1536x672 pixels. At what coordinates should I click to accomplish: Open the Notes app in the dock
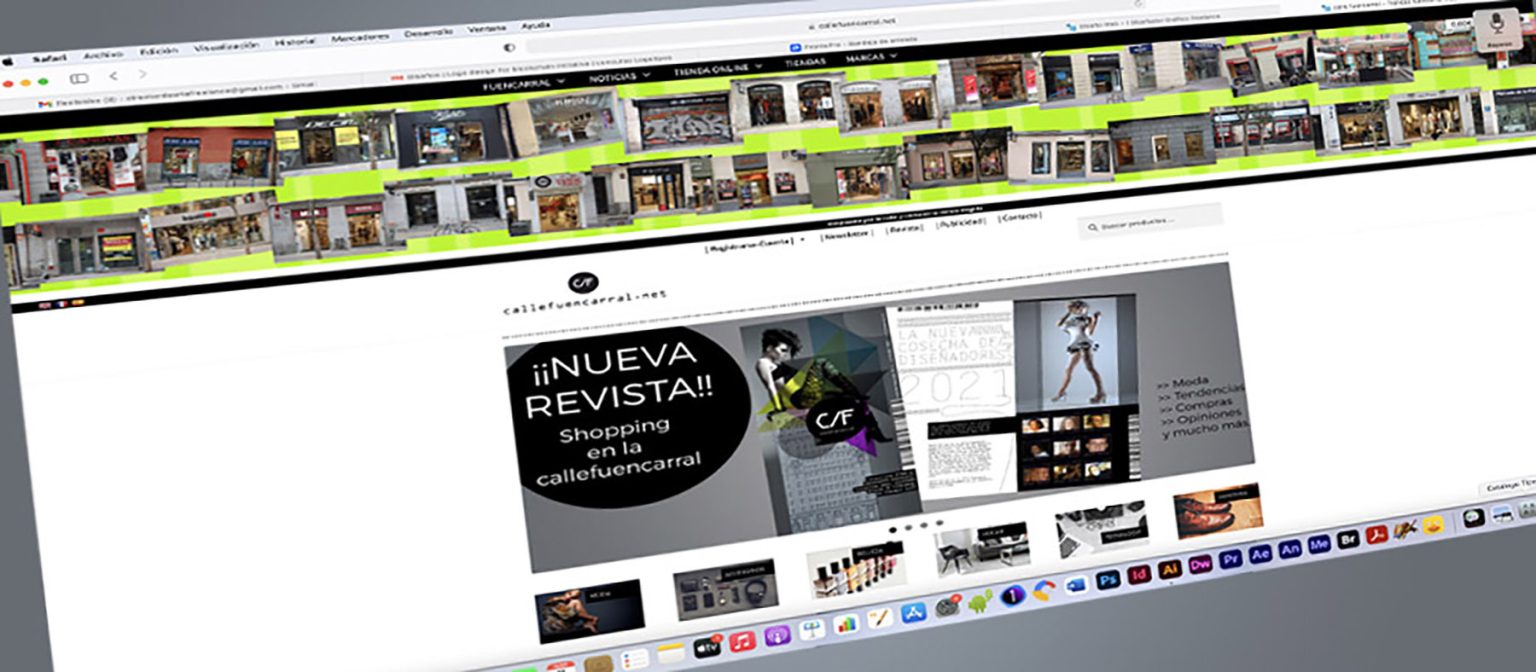(669, 654)
